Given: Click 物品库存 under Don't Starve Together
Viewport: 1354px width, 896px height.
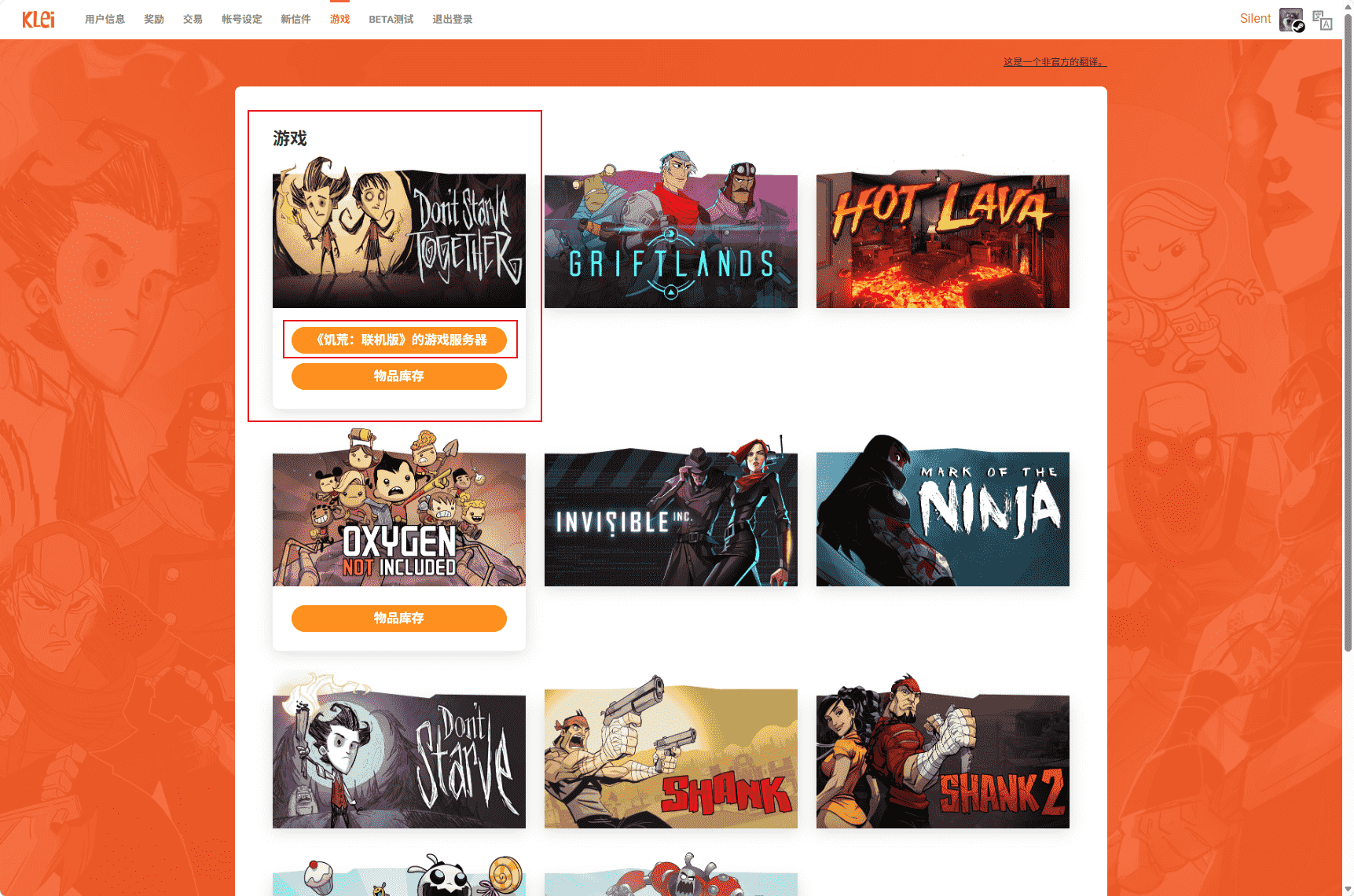Looking at the screenshot, I should tap(399, 376).
